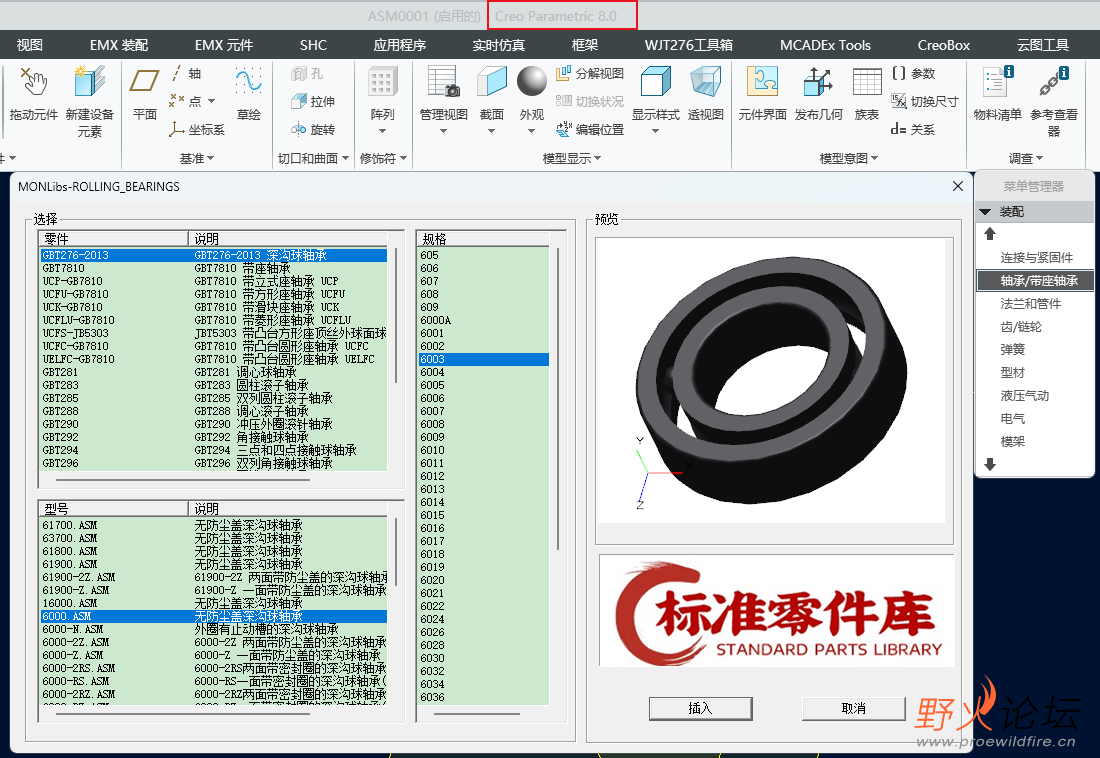
Task: Open the 框架 ribbon tab
Action: point(585,45)
